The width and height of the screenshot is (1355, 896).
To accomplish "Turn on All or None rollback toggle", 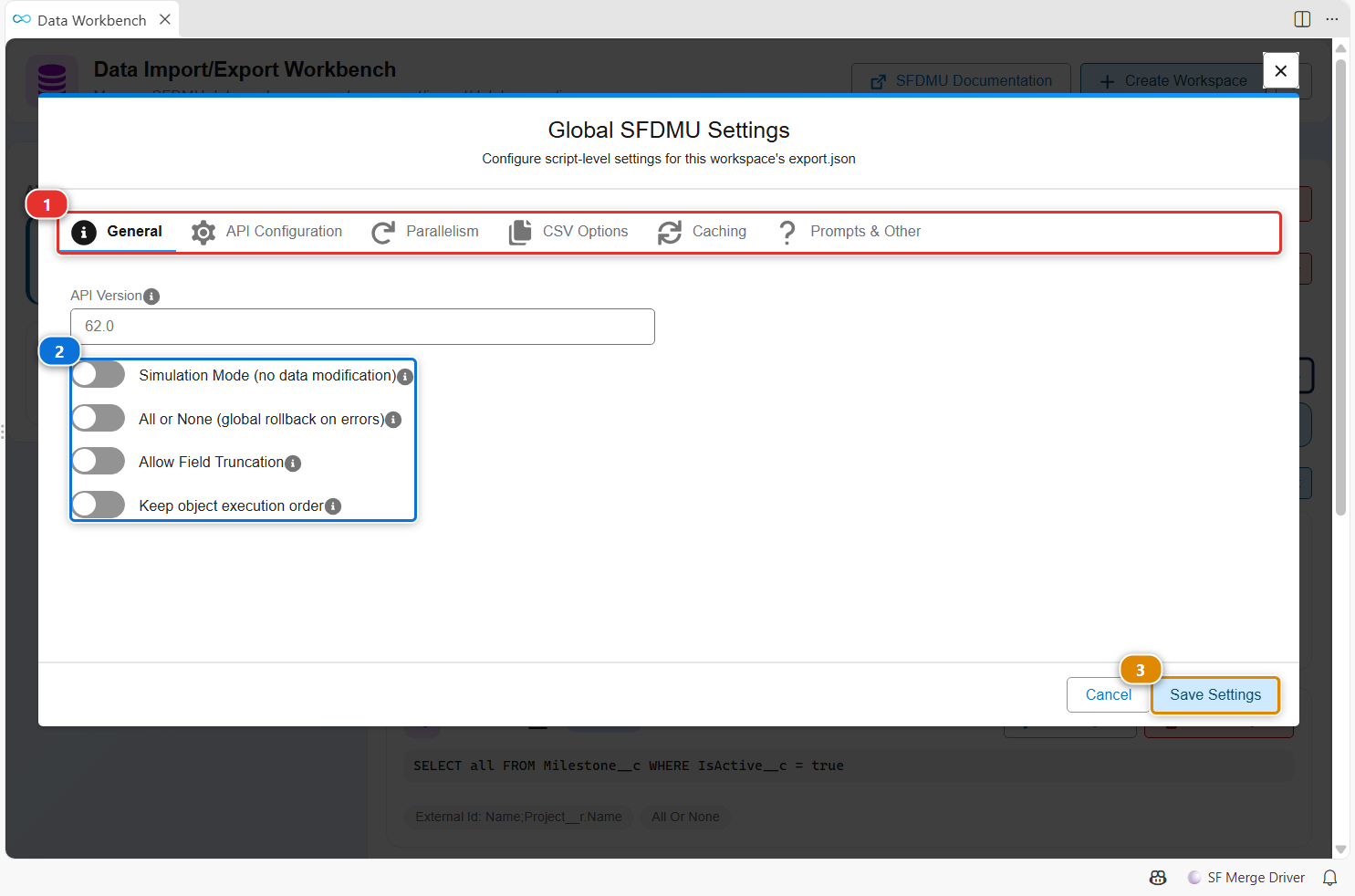I will tap(99, 418).
